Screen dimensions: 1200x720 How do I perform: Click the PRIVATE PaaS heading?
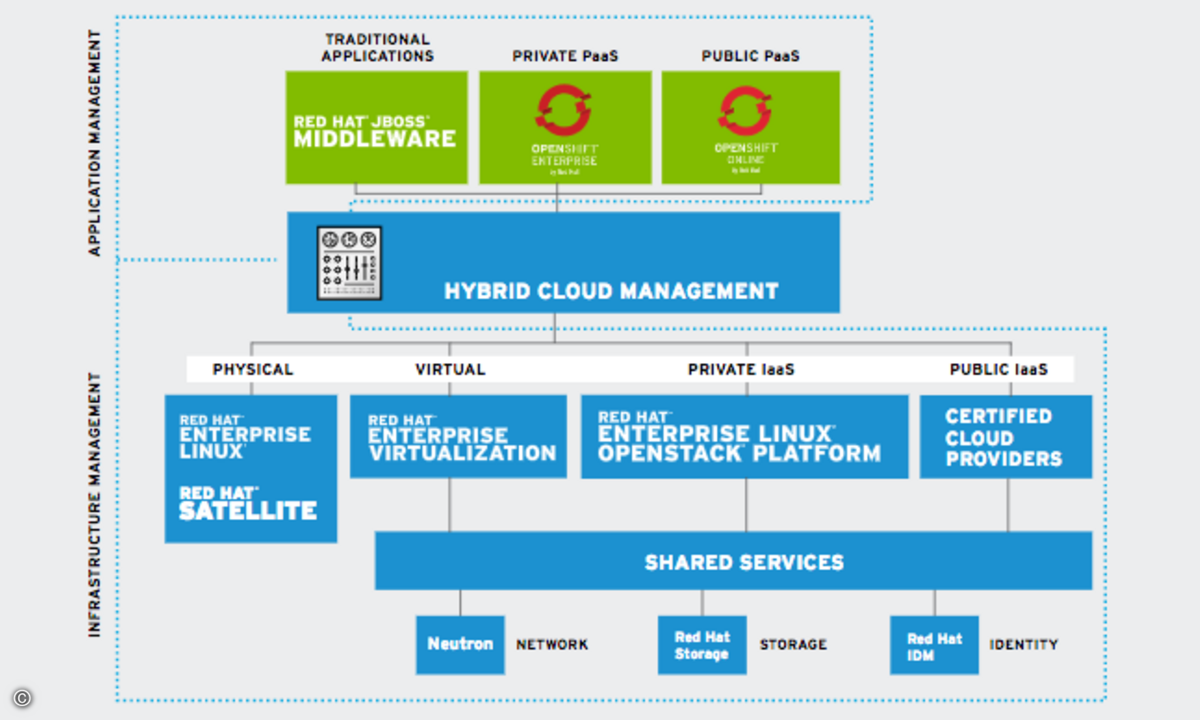(x=565, y=56)
